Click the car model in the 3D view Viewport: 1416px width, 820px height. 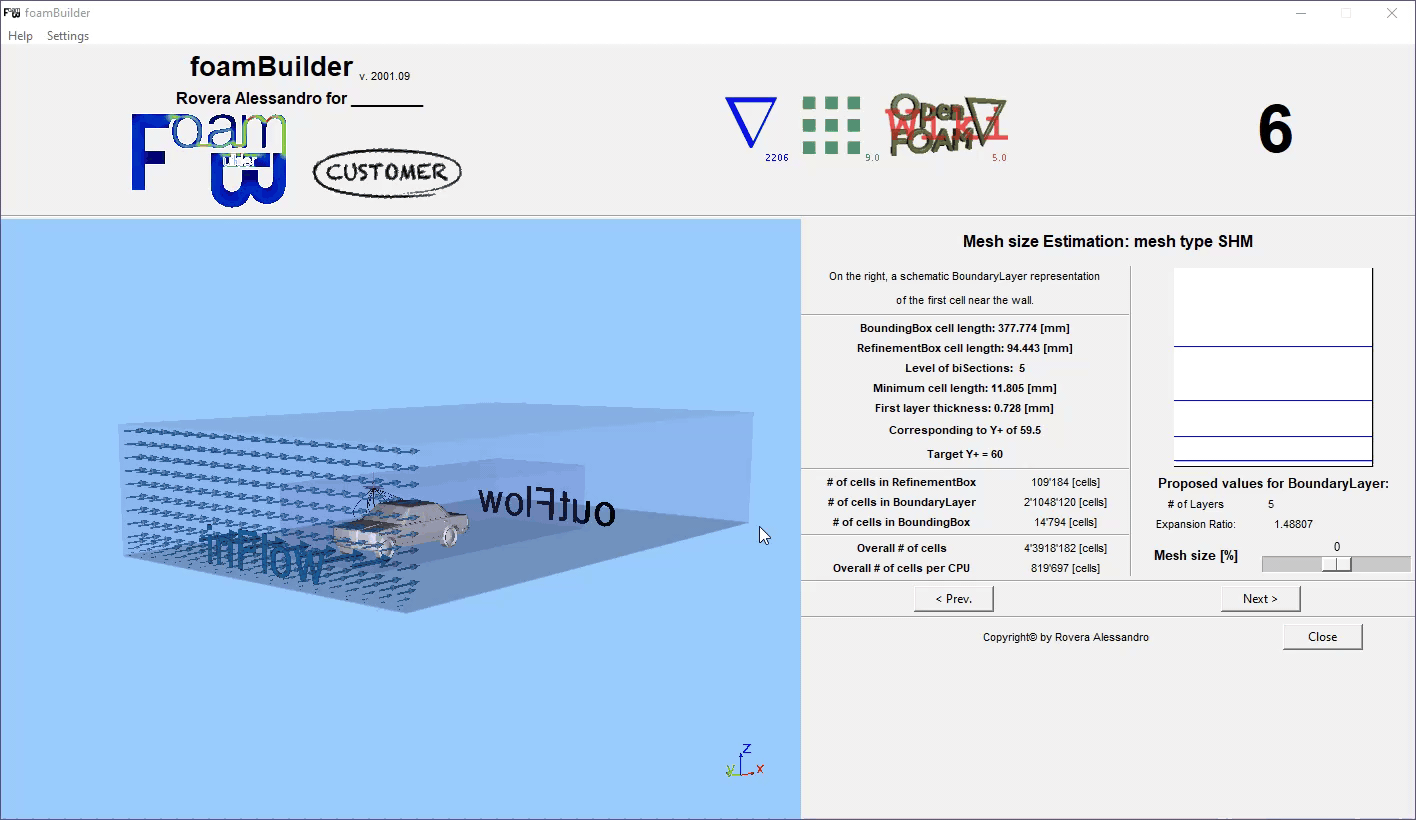pos(400,528)
